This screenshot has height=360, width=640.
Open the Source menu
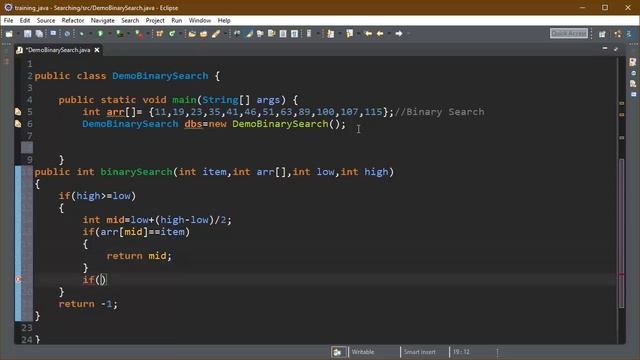[x=46, y=20]
